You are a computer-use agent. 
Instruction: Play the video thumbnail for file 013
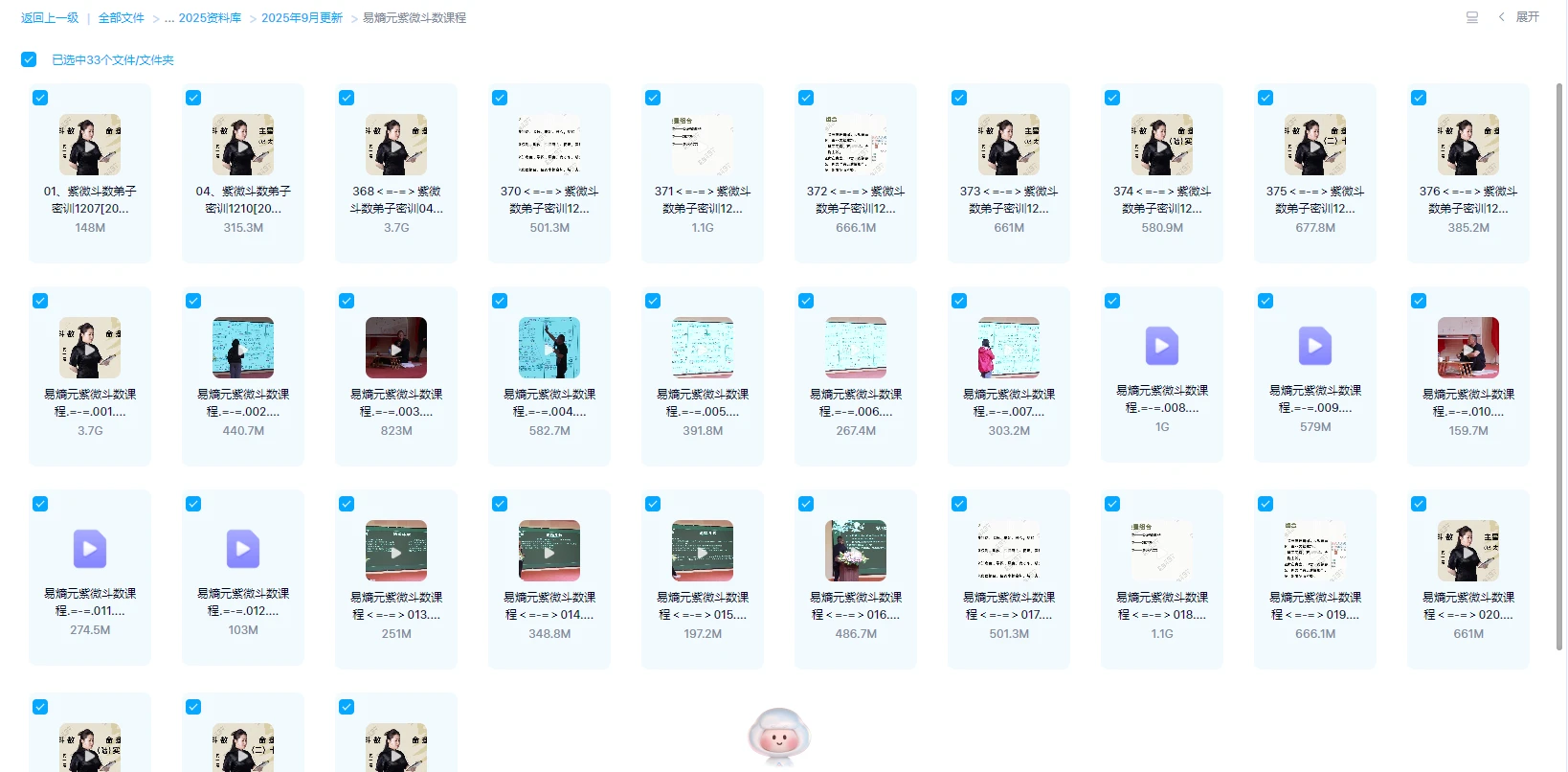396,551
